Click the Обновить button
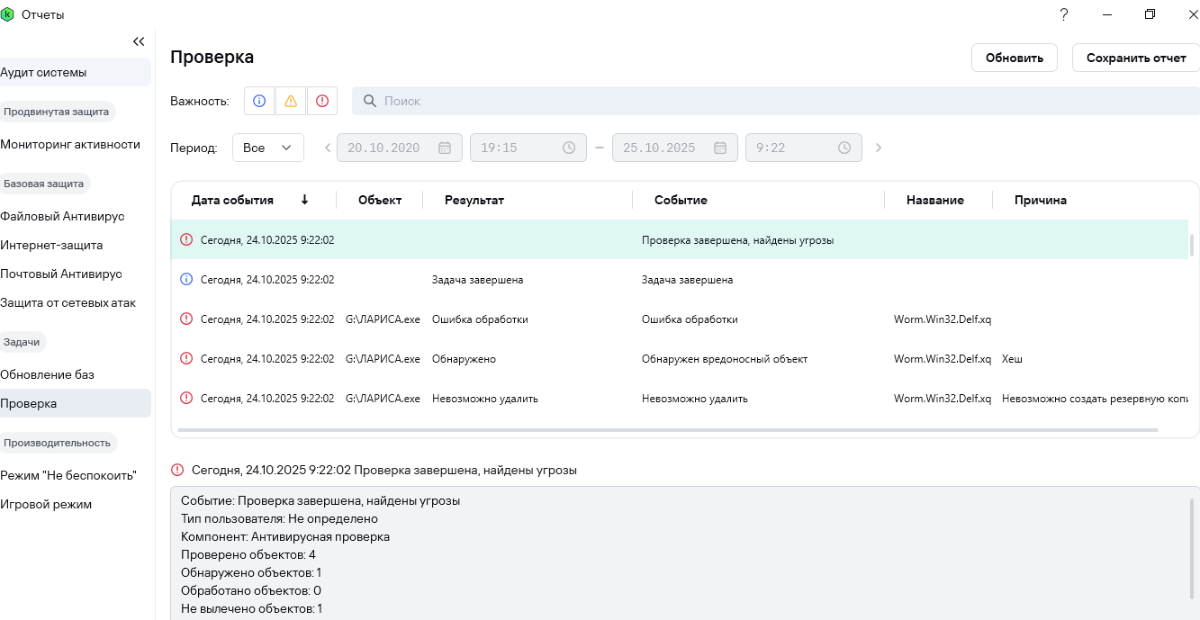The height and width of the screenshot is (620, 1200). (x=1014, y=58)
